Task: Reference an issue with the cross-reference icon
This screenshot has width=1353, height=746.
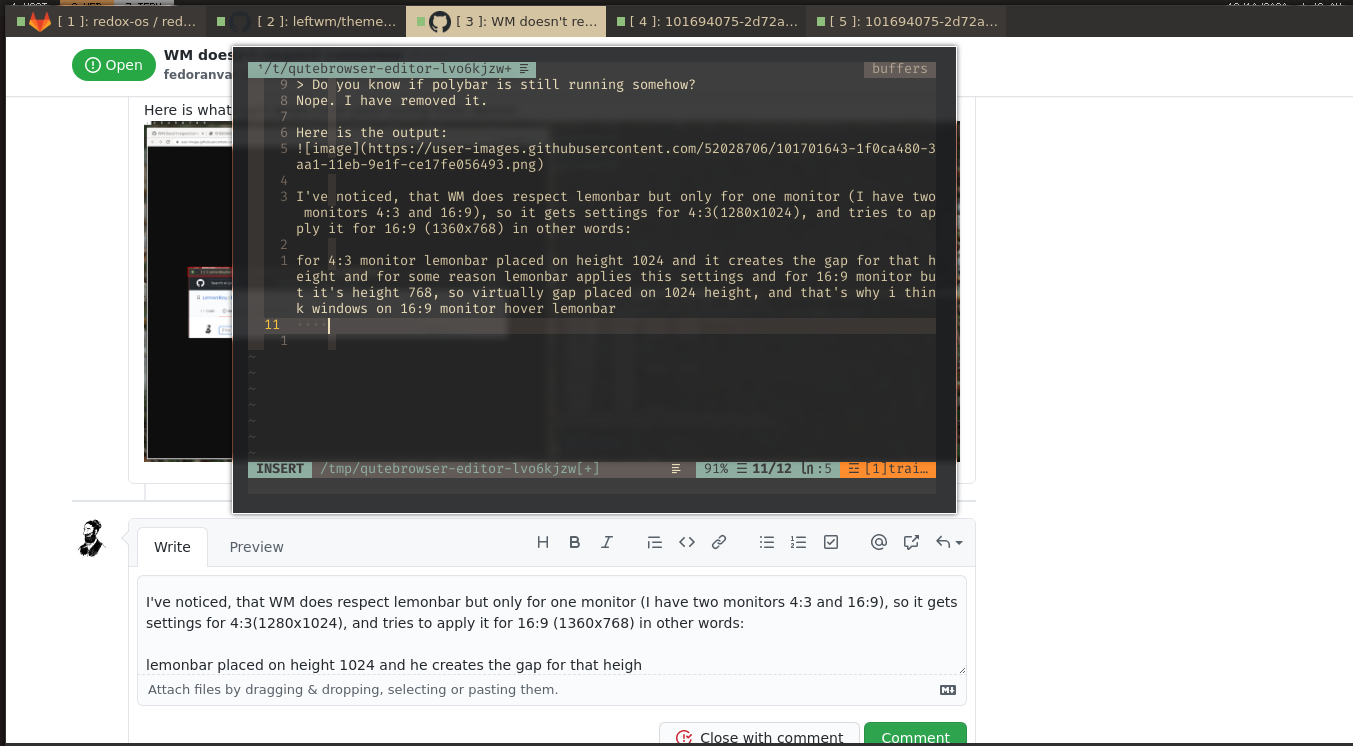Action: tap(911, 541)
